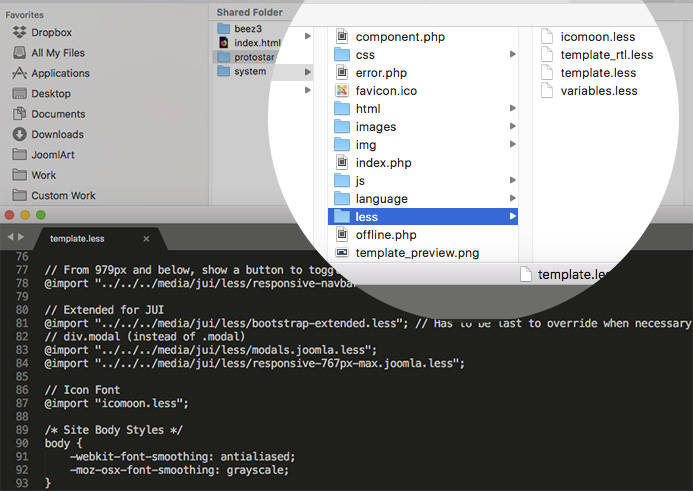Select the Applications sidebar icon

[x=20, y=73]
